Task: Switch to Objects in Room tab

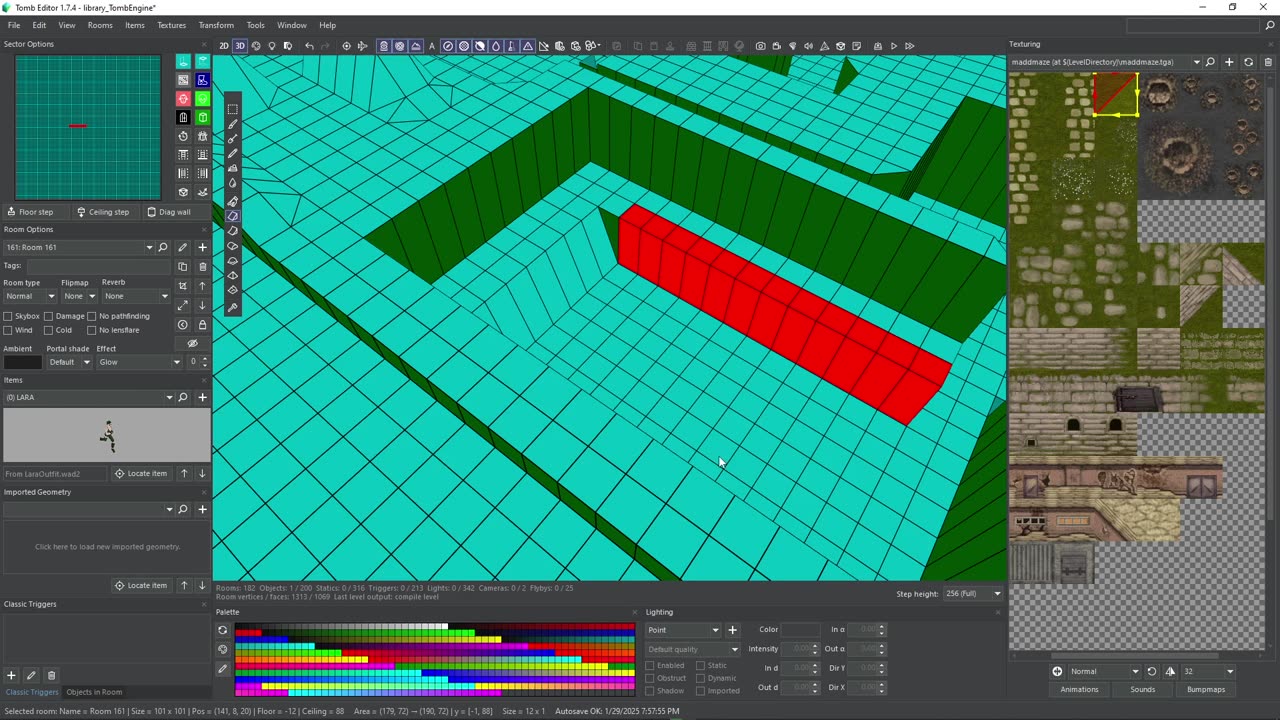Action: tap(94, 692)
